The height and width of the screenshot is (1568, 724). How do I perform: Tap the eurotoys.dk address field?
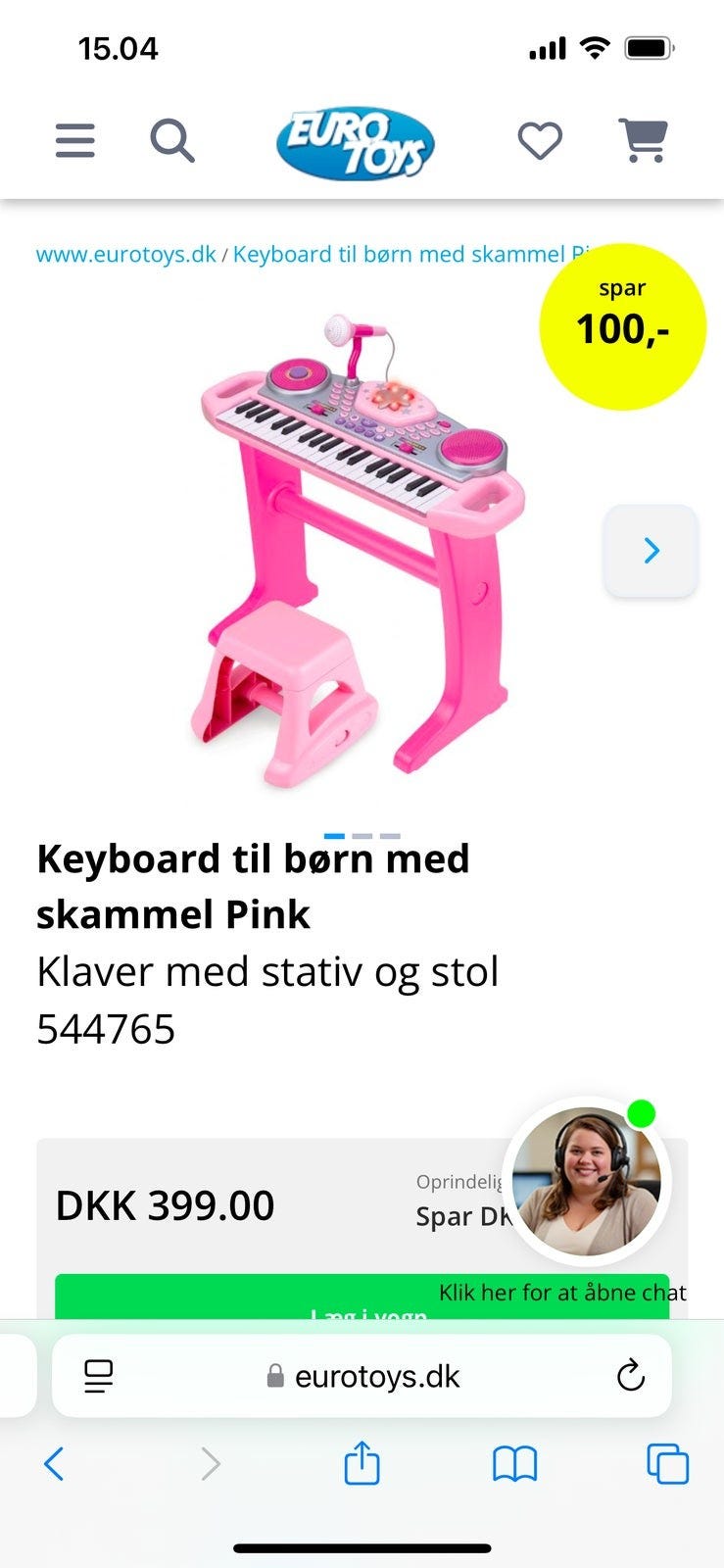(x=362, y=1376)
